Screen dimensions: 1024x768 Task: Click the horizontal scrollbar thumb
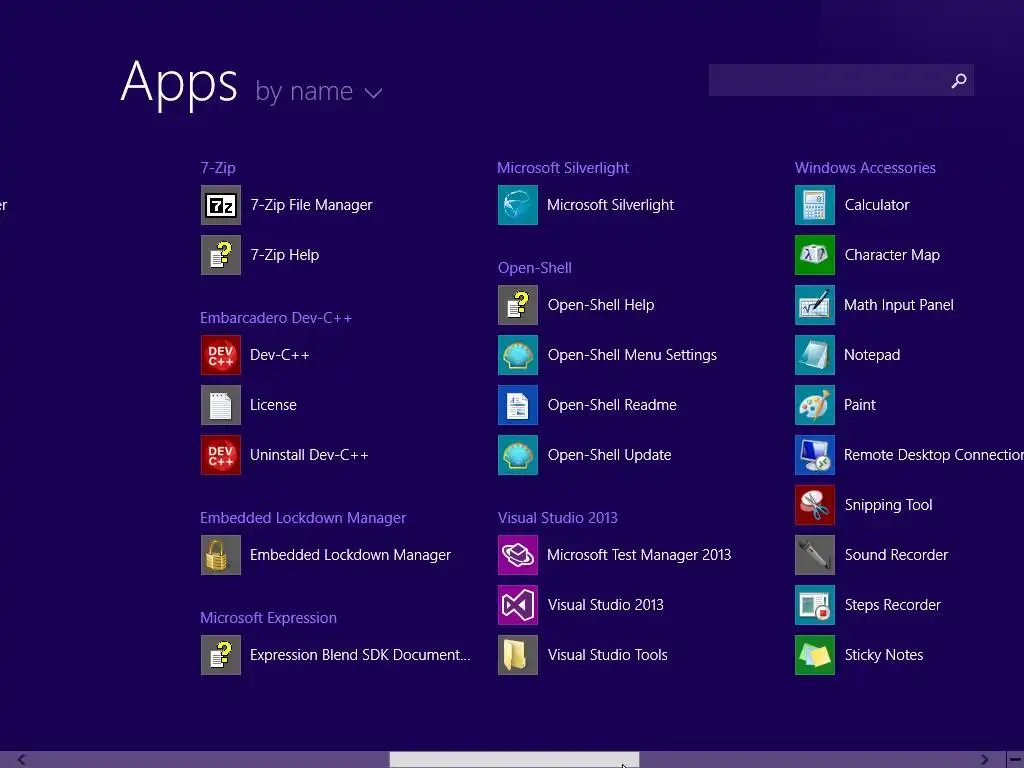(x=514, y=760)
